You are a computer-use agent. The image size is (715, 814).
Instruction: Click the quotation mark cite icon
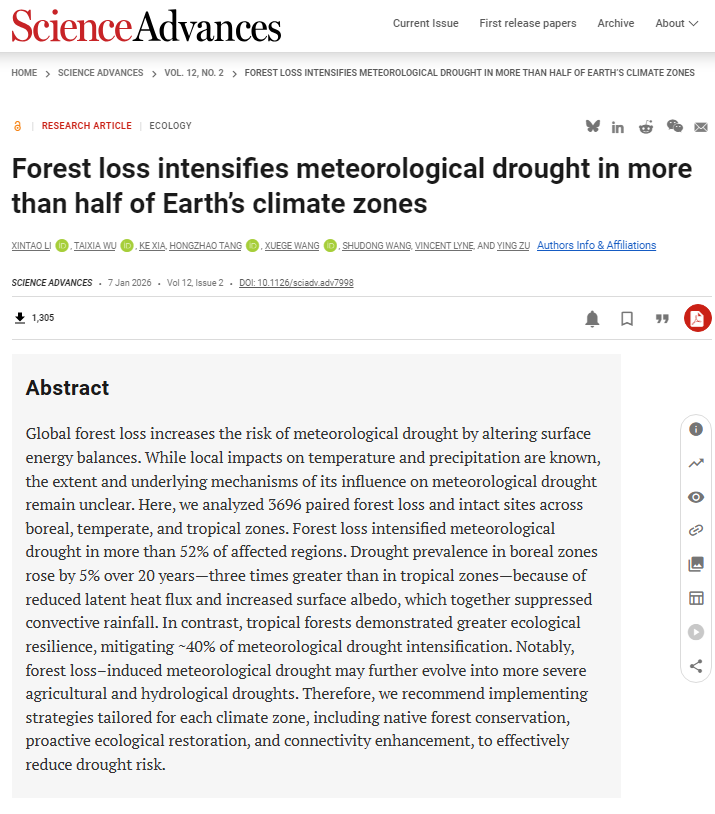pyautogui.click(x=661, y=319)
